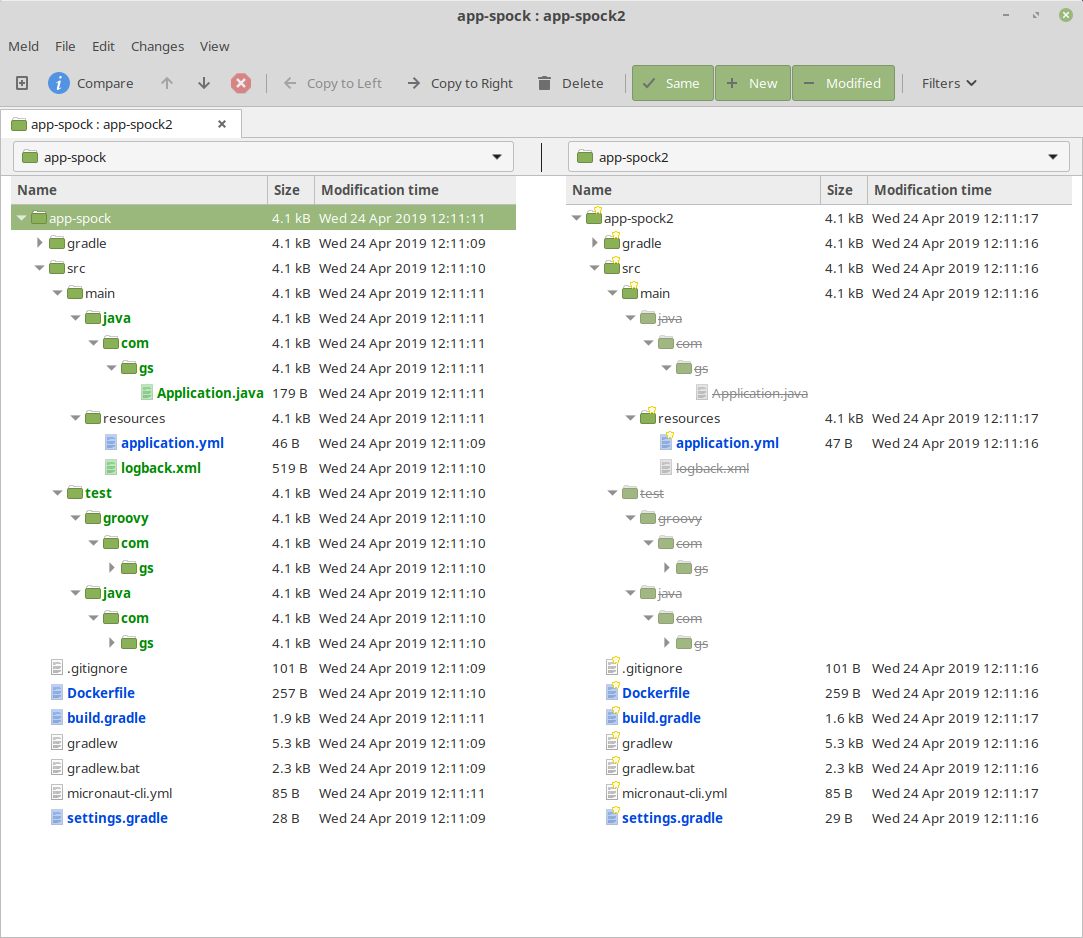Click the app-spock2 folder icon

coord(592,218)
